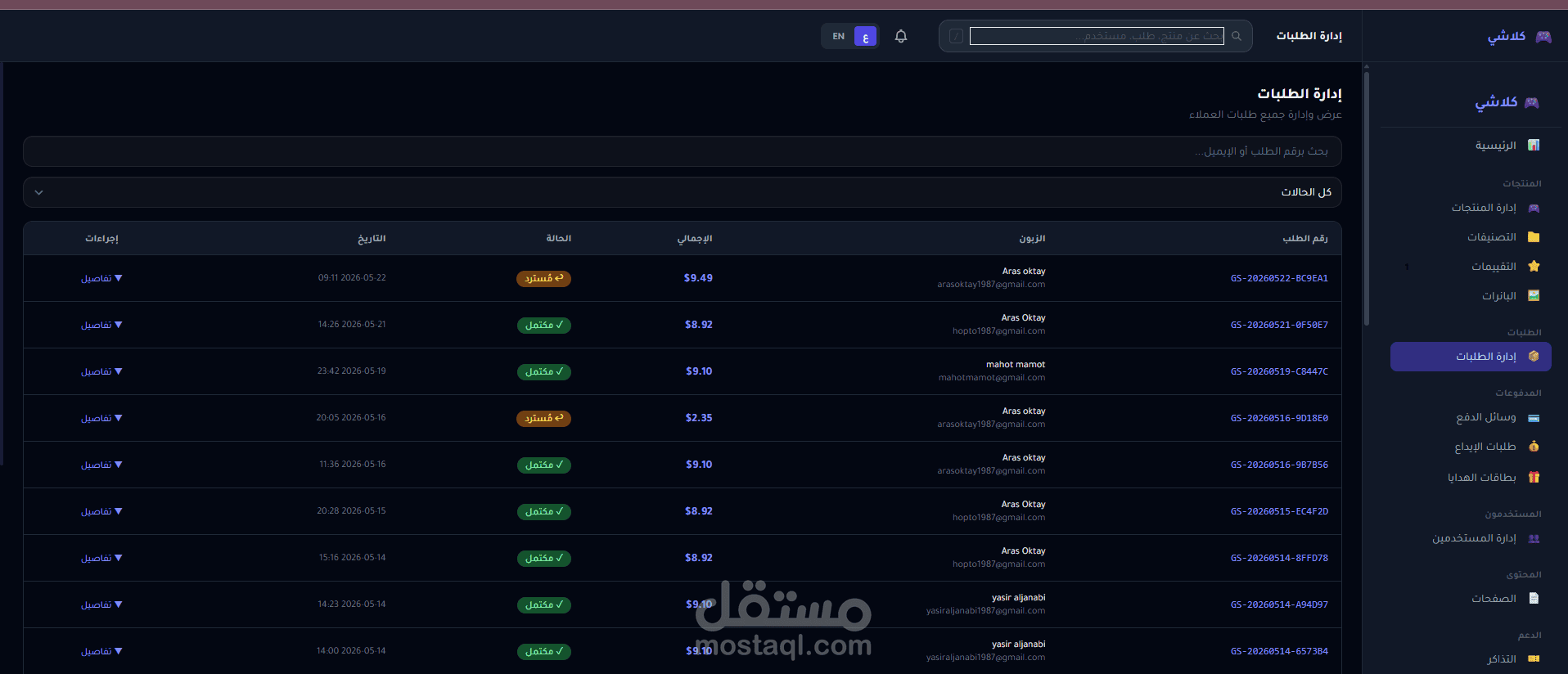Open بطاقات الهدايا gift icon in sidebar
The width and height of the screenshot is (1568, 674).
point(1534,478)
